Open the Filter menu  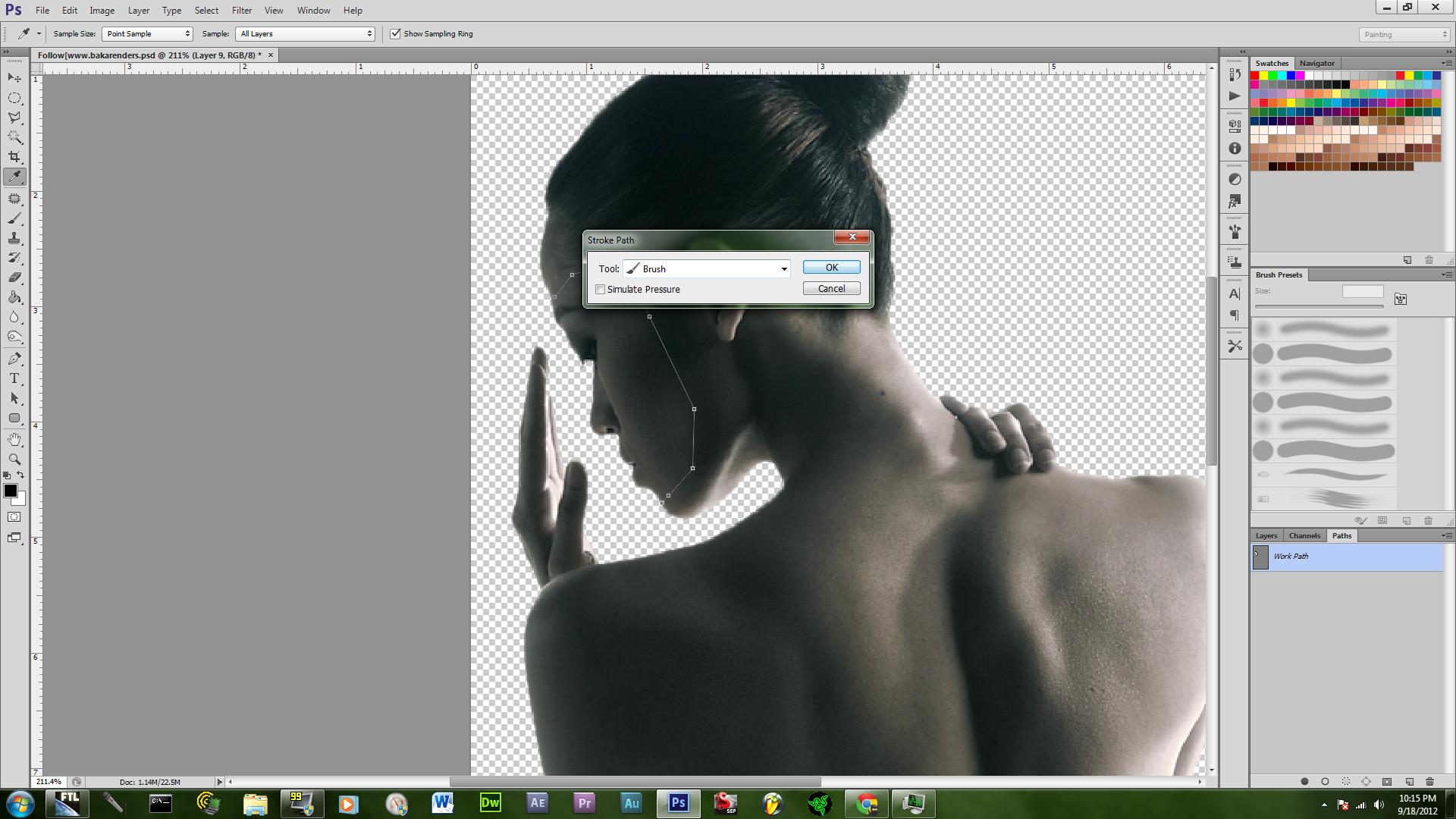coord(242,11)
